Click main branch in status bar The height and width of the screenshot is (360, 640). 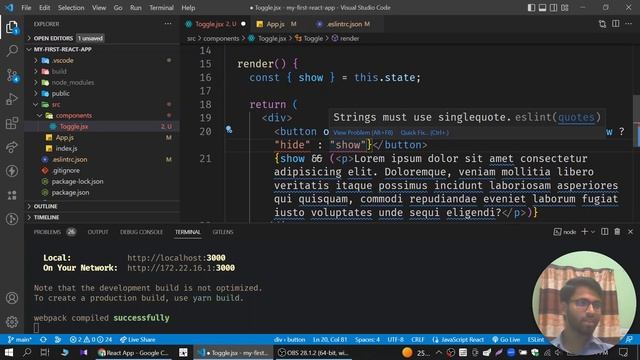point(20,340)
